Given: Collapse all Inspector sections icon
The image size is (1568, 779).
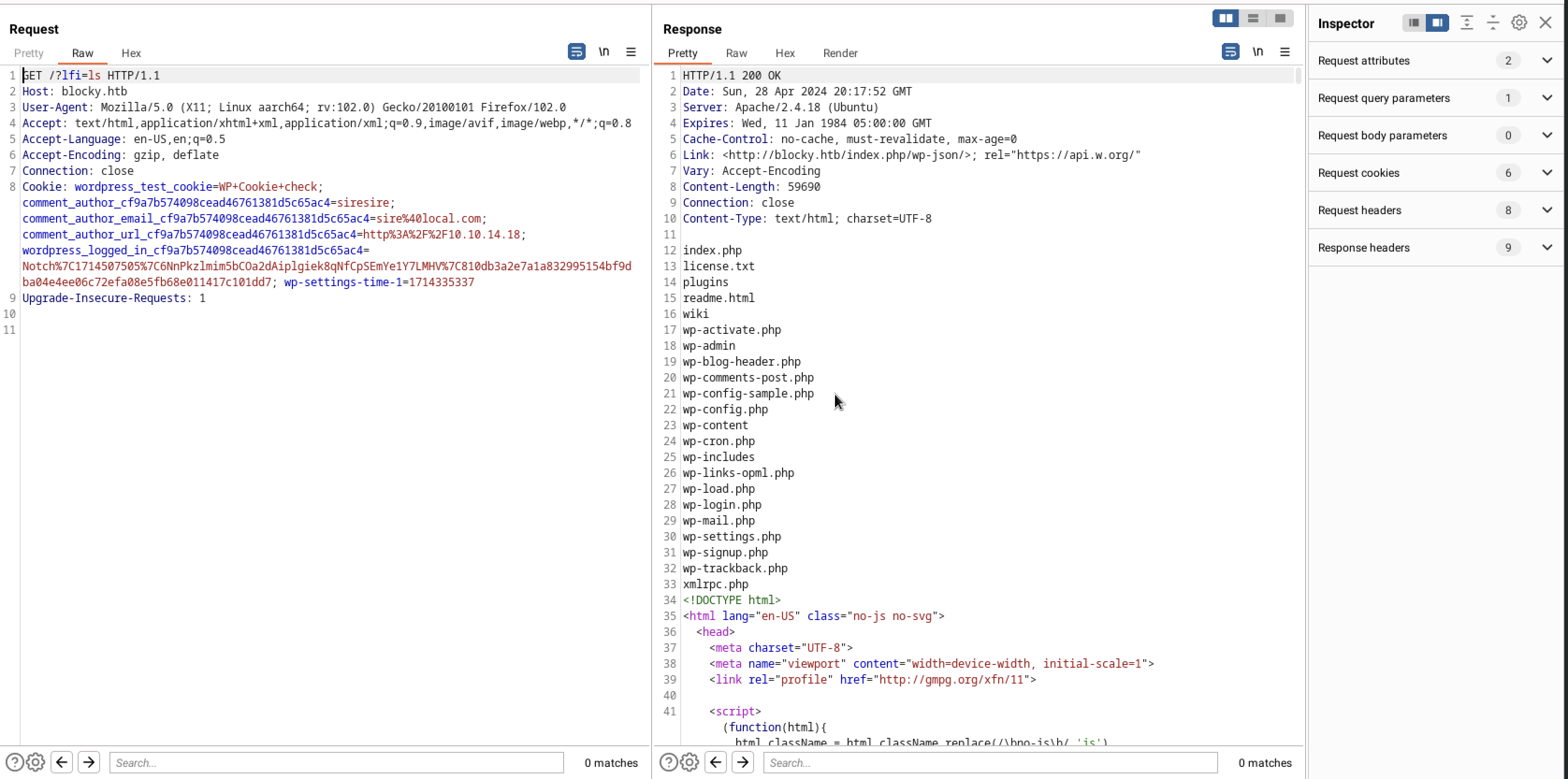Looking at the screenshot, I should (1493, 23).
